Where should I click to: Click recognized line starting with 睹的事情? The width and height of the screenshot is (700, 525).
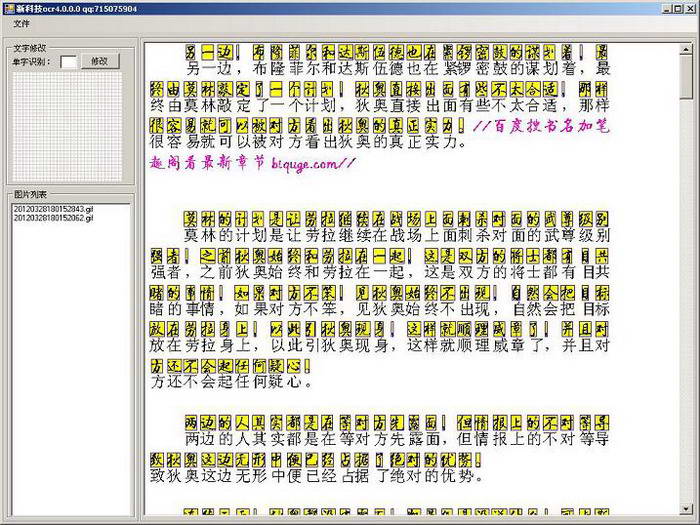coord(379,309)
